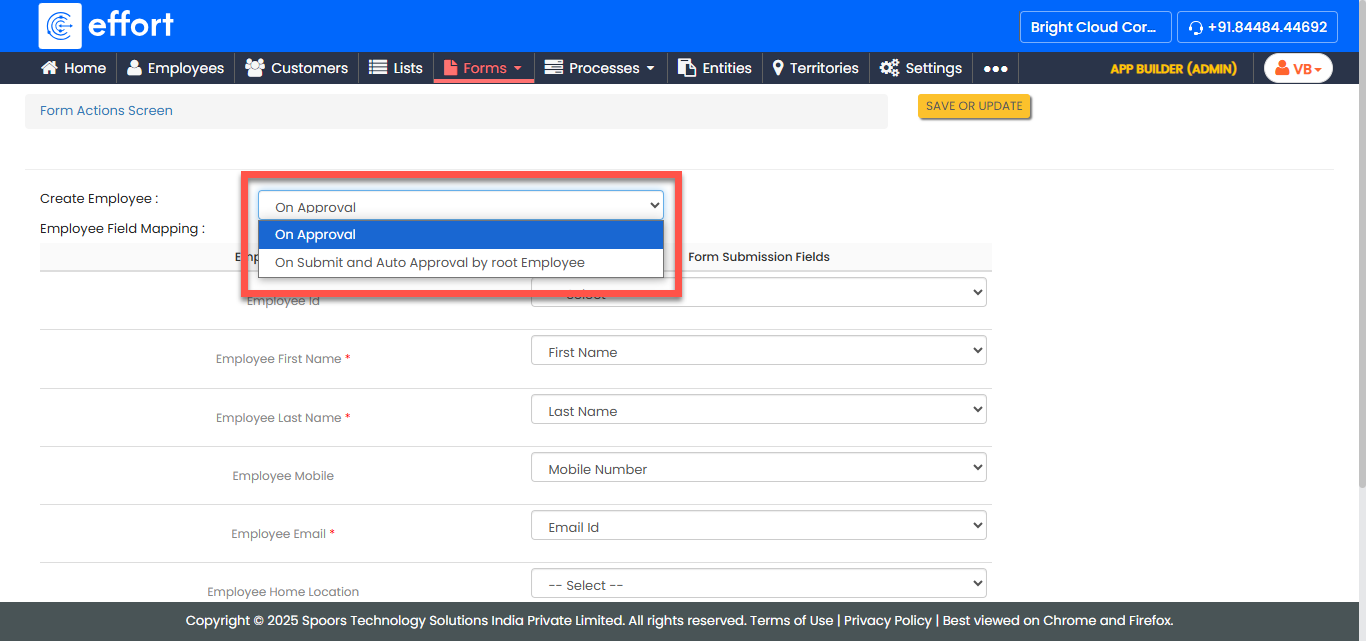Click the Save or Update button

(974, 107)
